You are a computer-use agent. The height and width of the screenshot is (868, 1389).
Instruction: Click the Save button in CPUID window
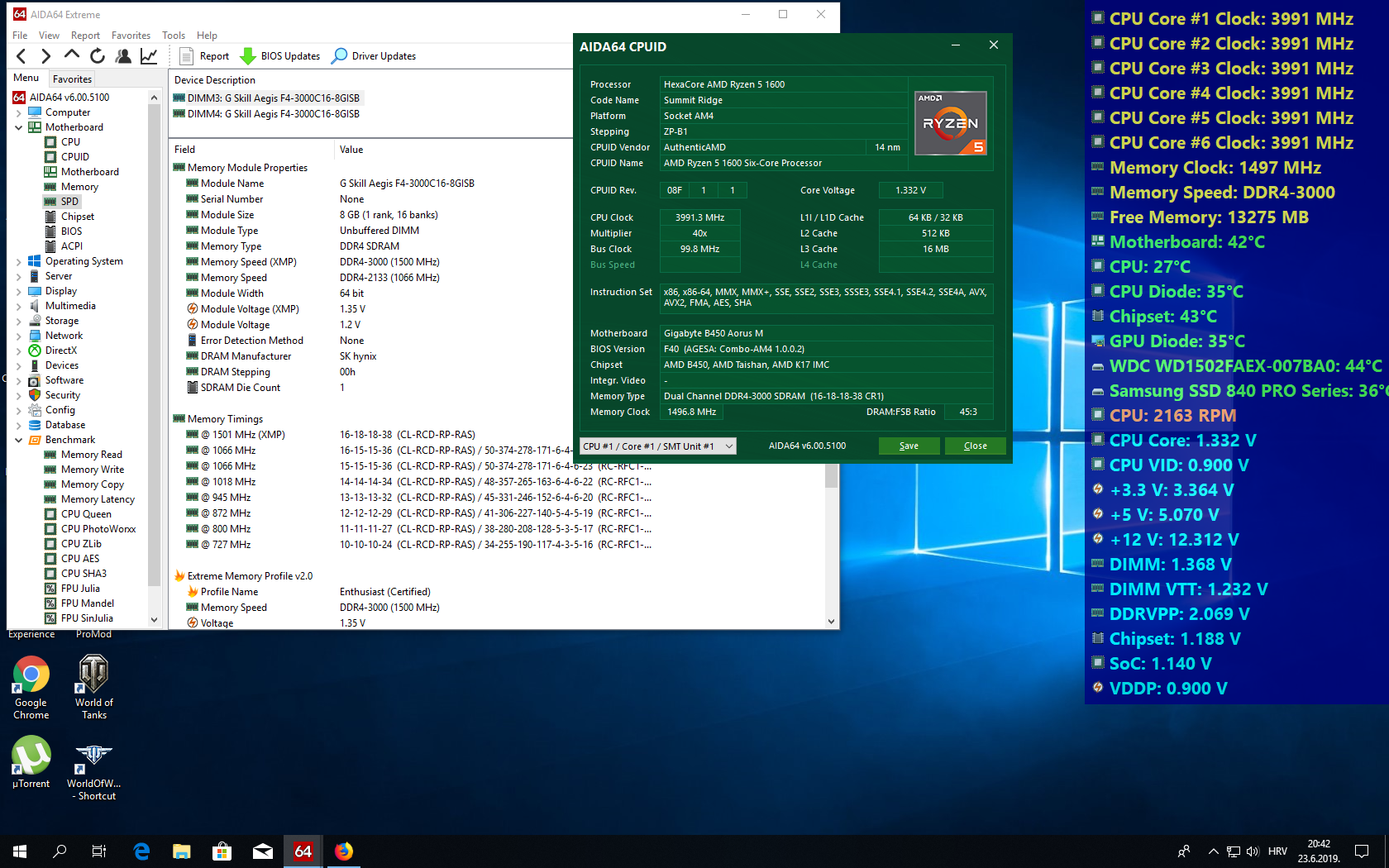(x=909, y=446)
